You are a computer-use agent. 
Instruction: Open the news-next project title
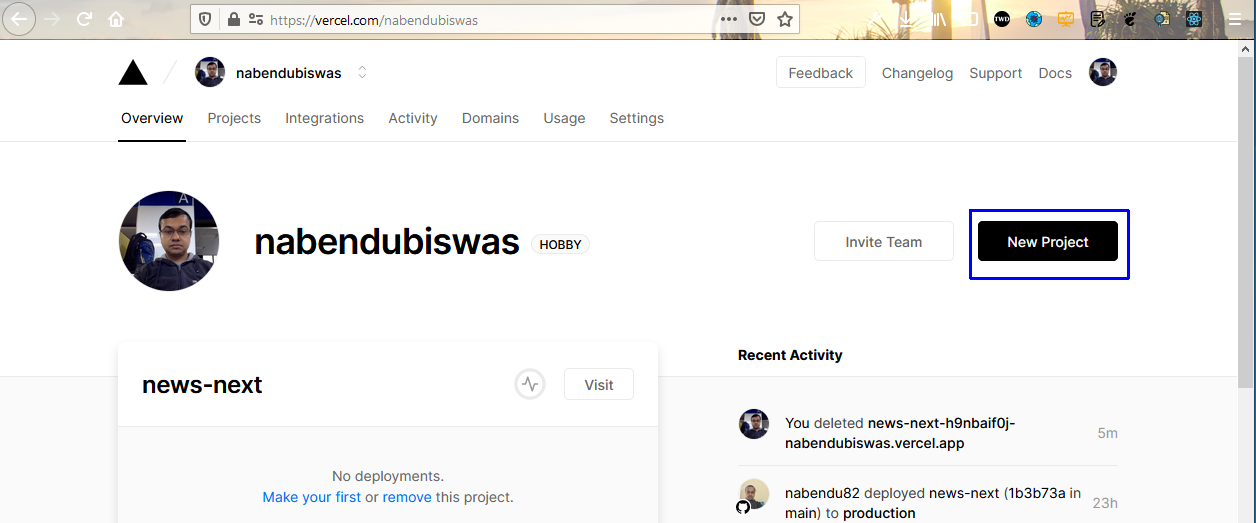point(202,385)
